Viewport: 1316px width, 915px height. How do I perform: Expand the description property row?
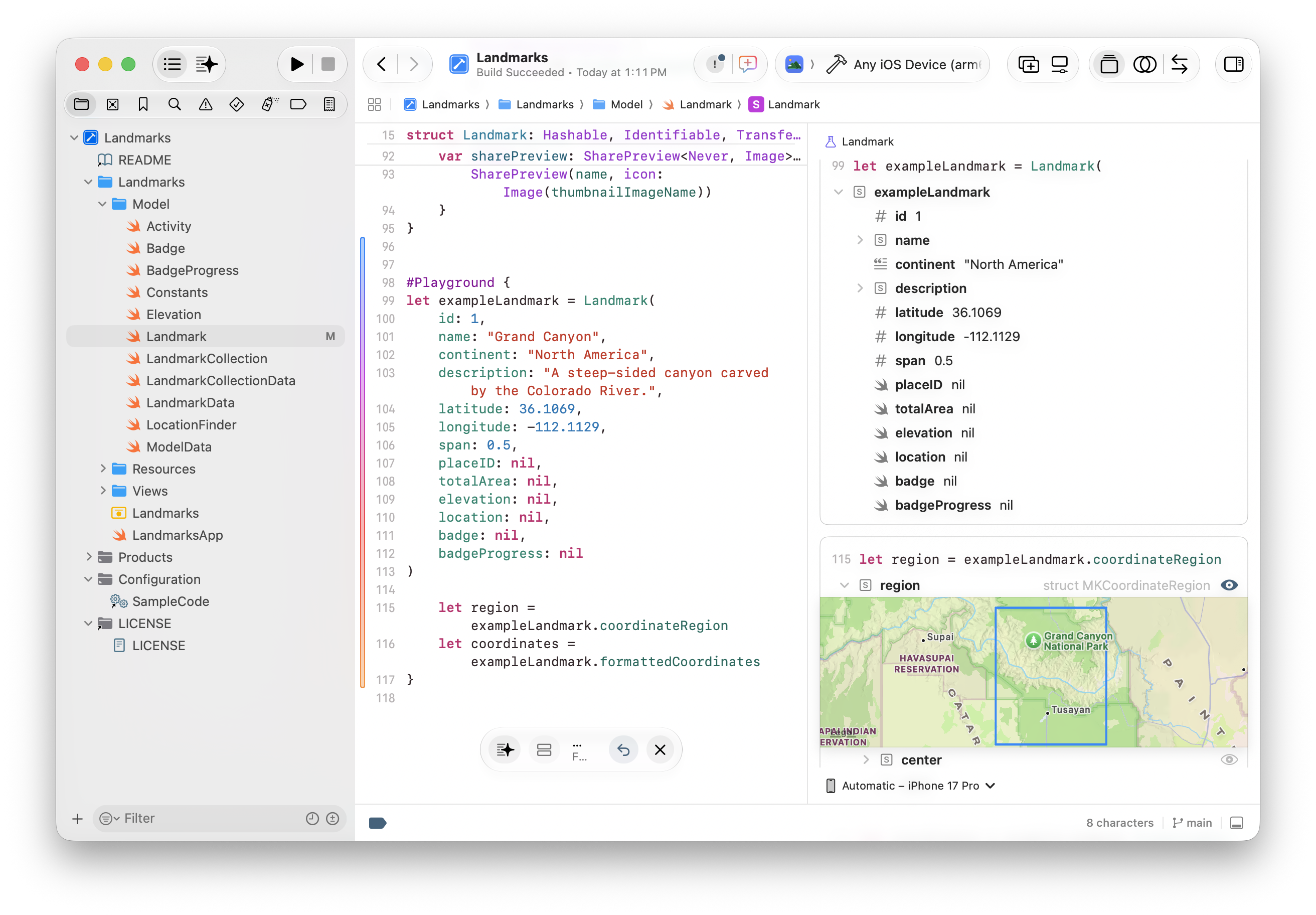pyautogui.click(x=860, y=288)
